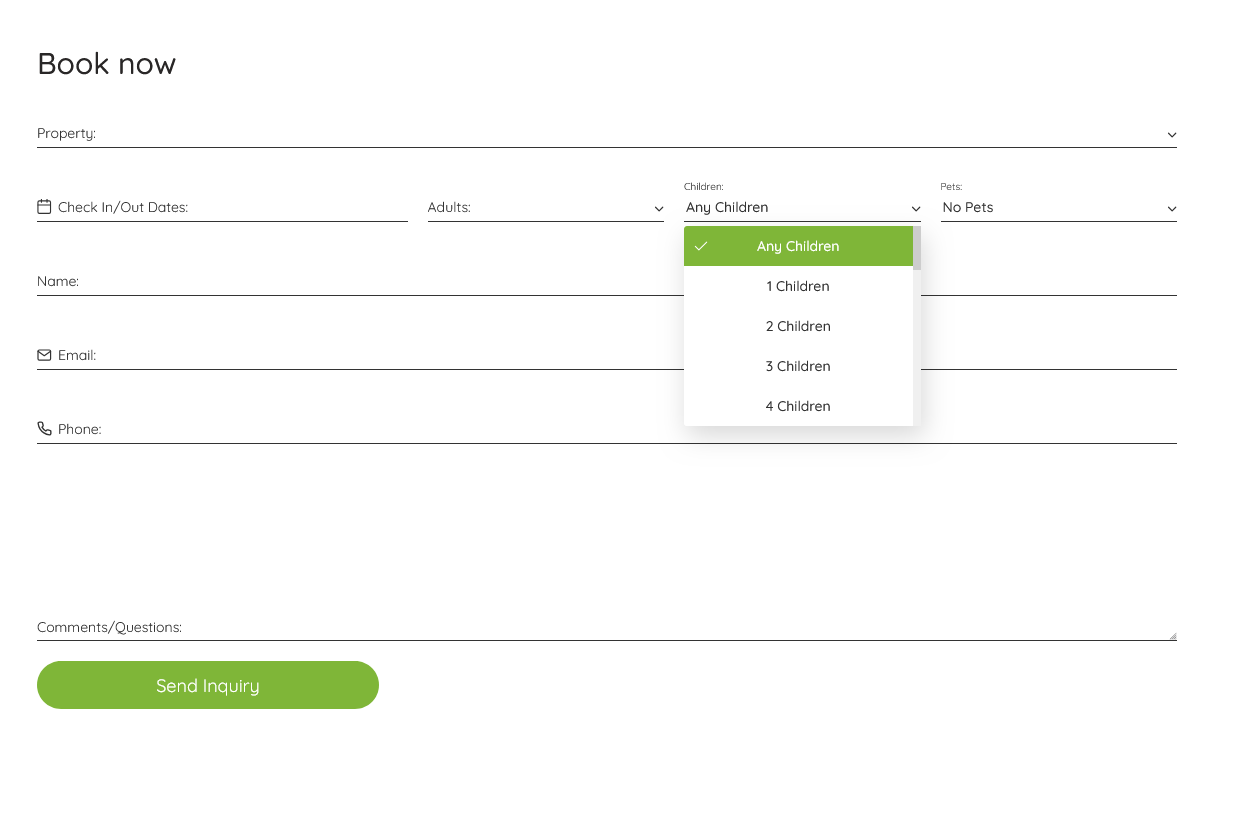Click the Property dropdown chevron arrow

pos(1172,135)
